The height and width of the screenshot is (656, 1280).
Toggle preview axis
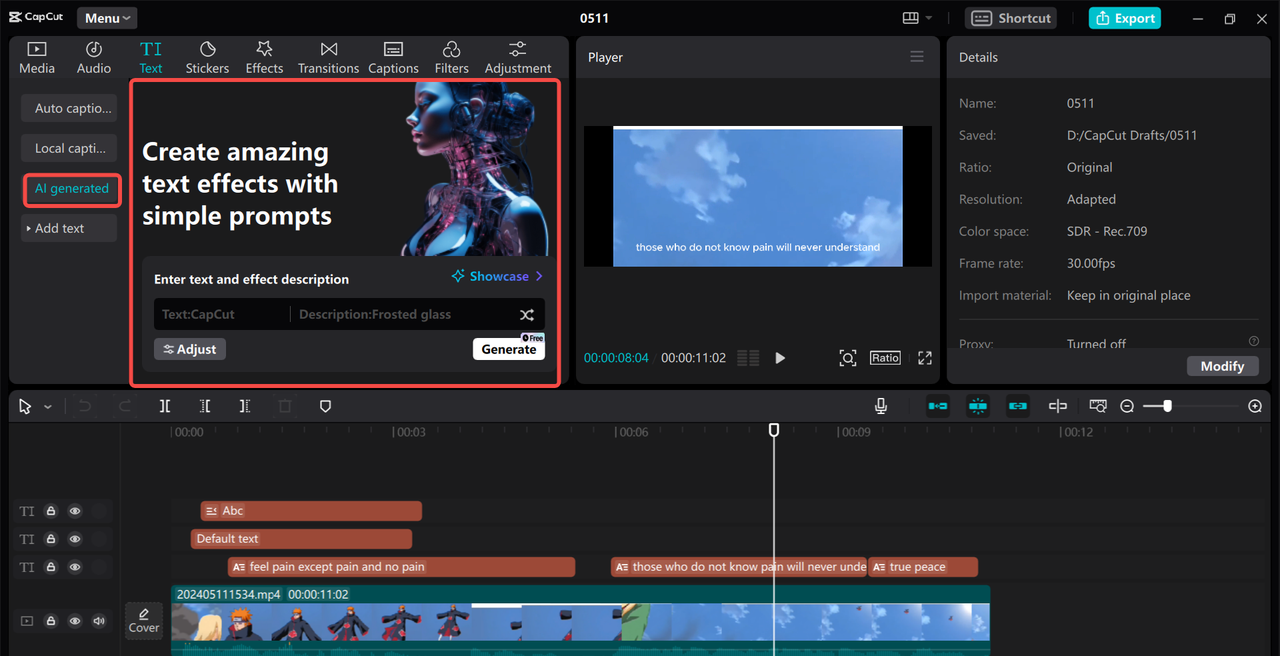(1058, 406)
